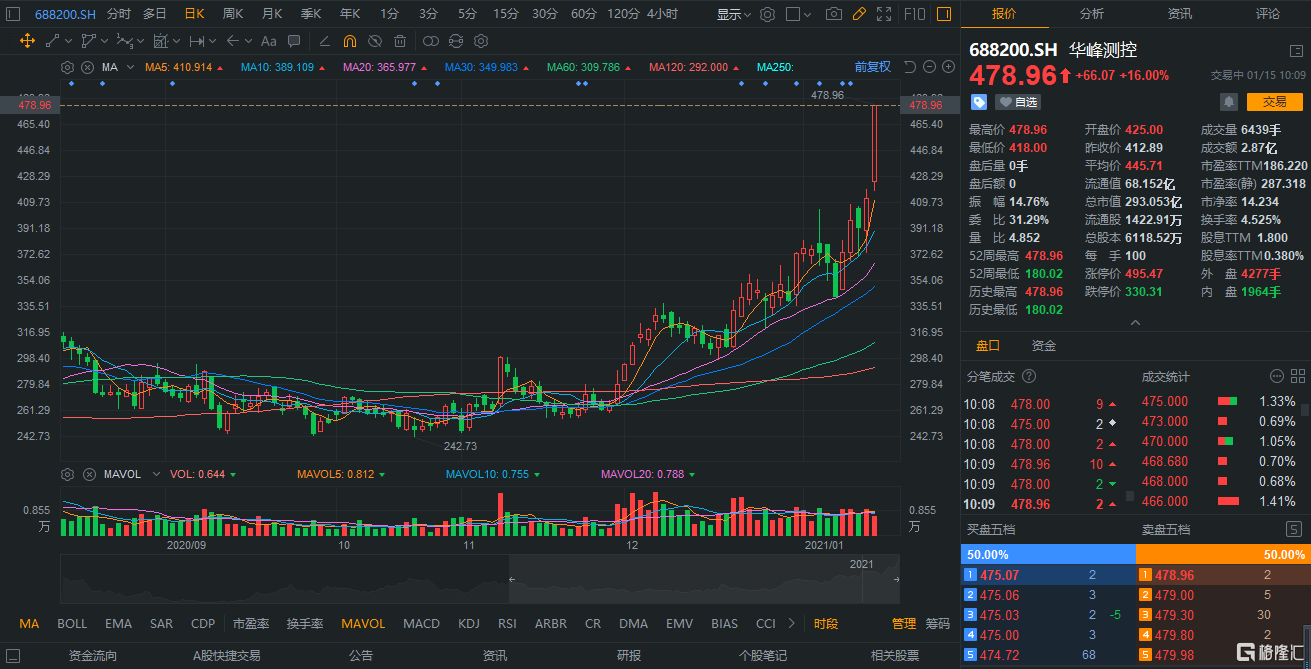Open the chart display settings gear
This screenshot has height=669, width=1311.
[767, 14]
